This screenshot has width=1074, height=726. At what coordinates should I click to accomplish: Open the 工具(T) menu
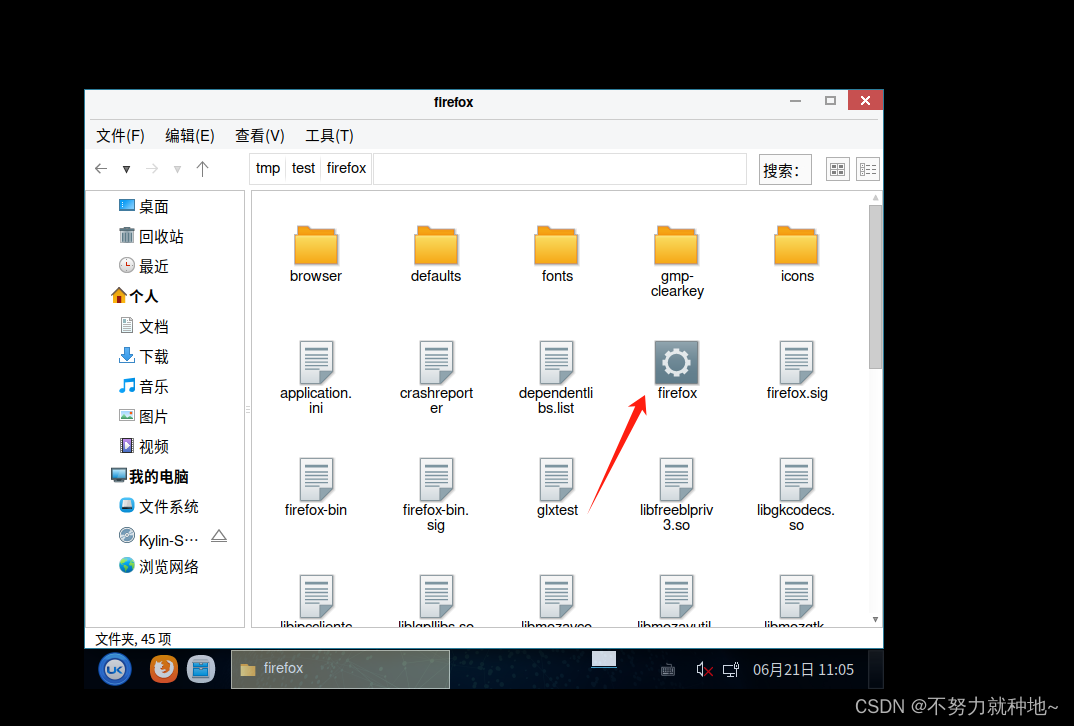[329, 136]
